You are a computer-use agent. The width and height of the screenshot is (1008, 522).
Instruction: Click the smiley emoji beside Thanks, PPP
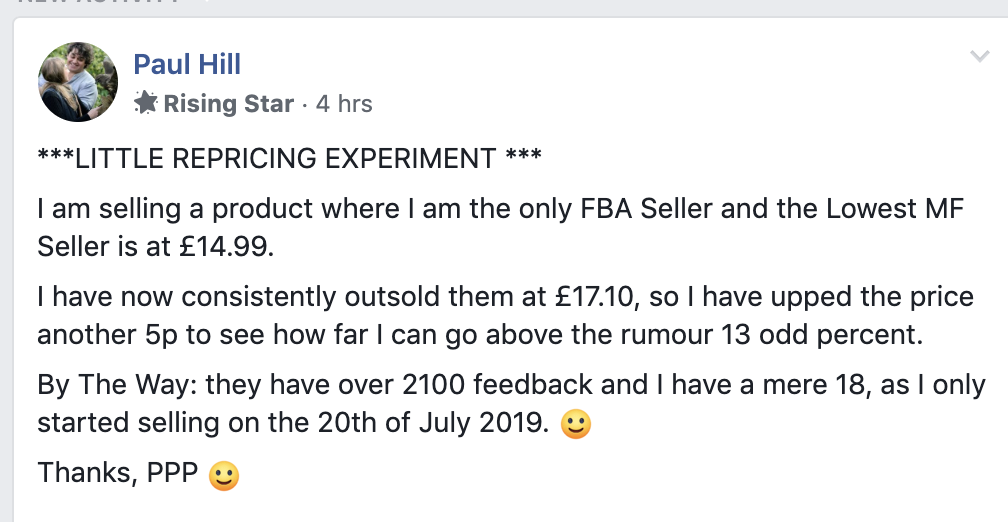click(225, 476)
